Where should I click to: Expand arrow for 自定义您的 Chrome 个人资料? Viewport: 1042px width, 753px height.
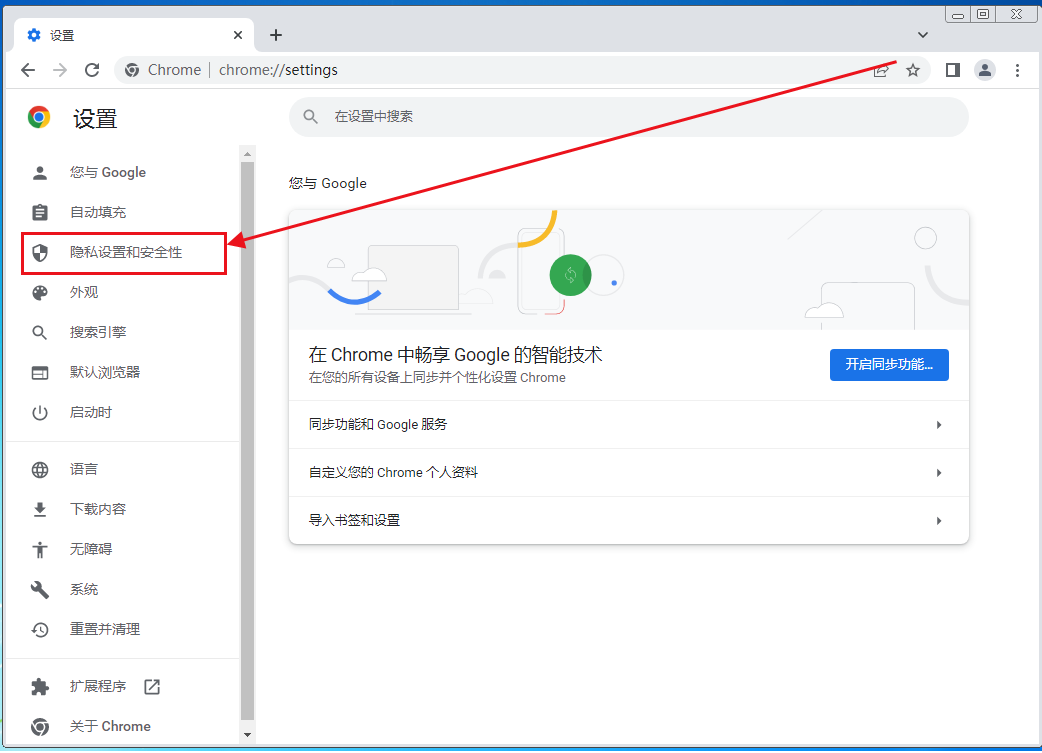coord(939,473)
